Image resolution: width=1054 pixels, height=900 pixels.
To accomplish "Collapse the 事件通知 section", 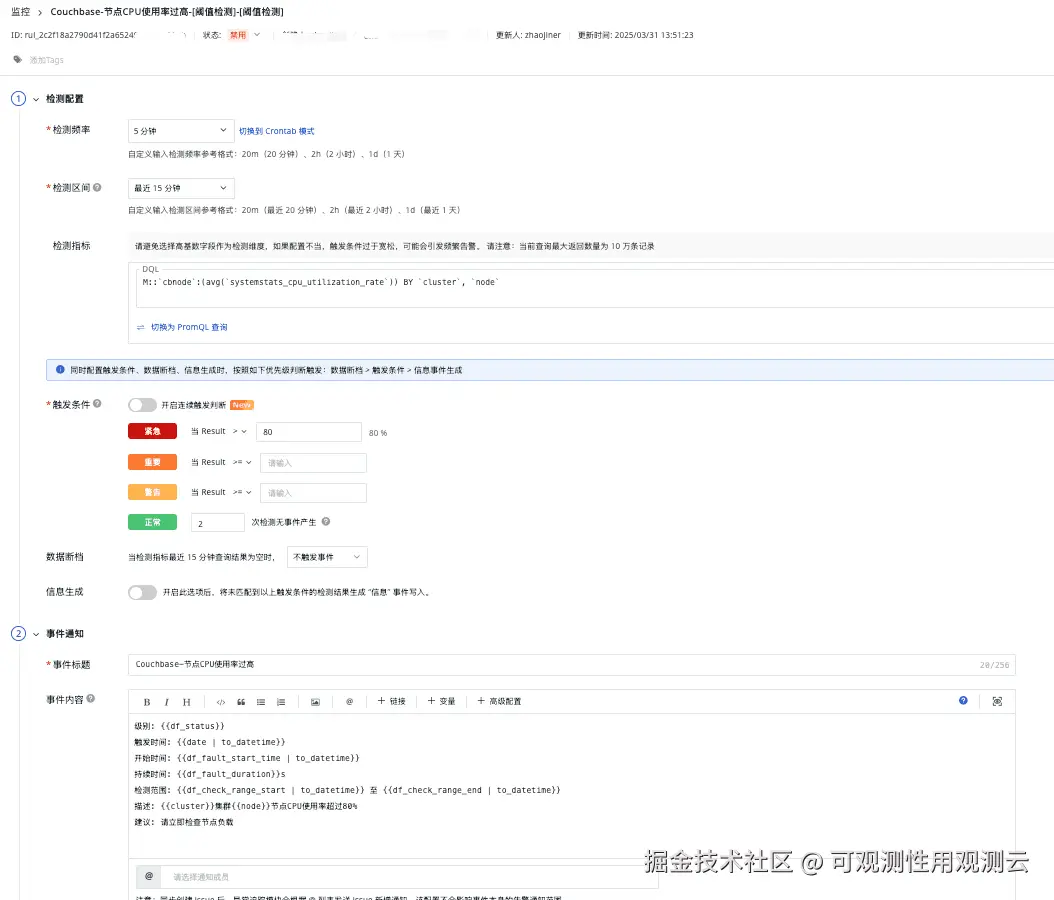I will [x=36, y=635].
